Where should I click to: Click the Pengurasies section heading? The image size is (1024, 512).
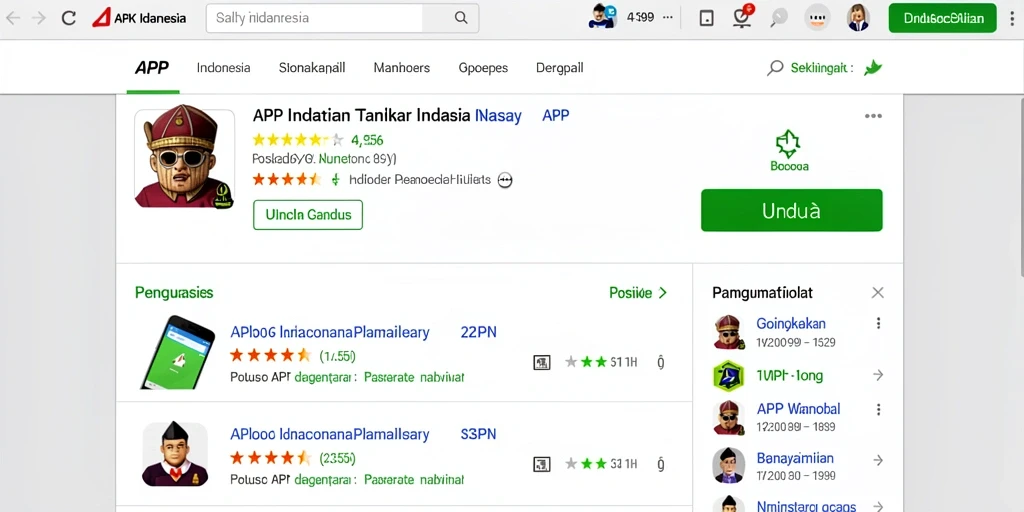click(x=174, y=293)
